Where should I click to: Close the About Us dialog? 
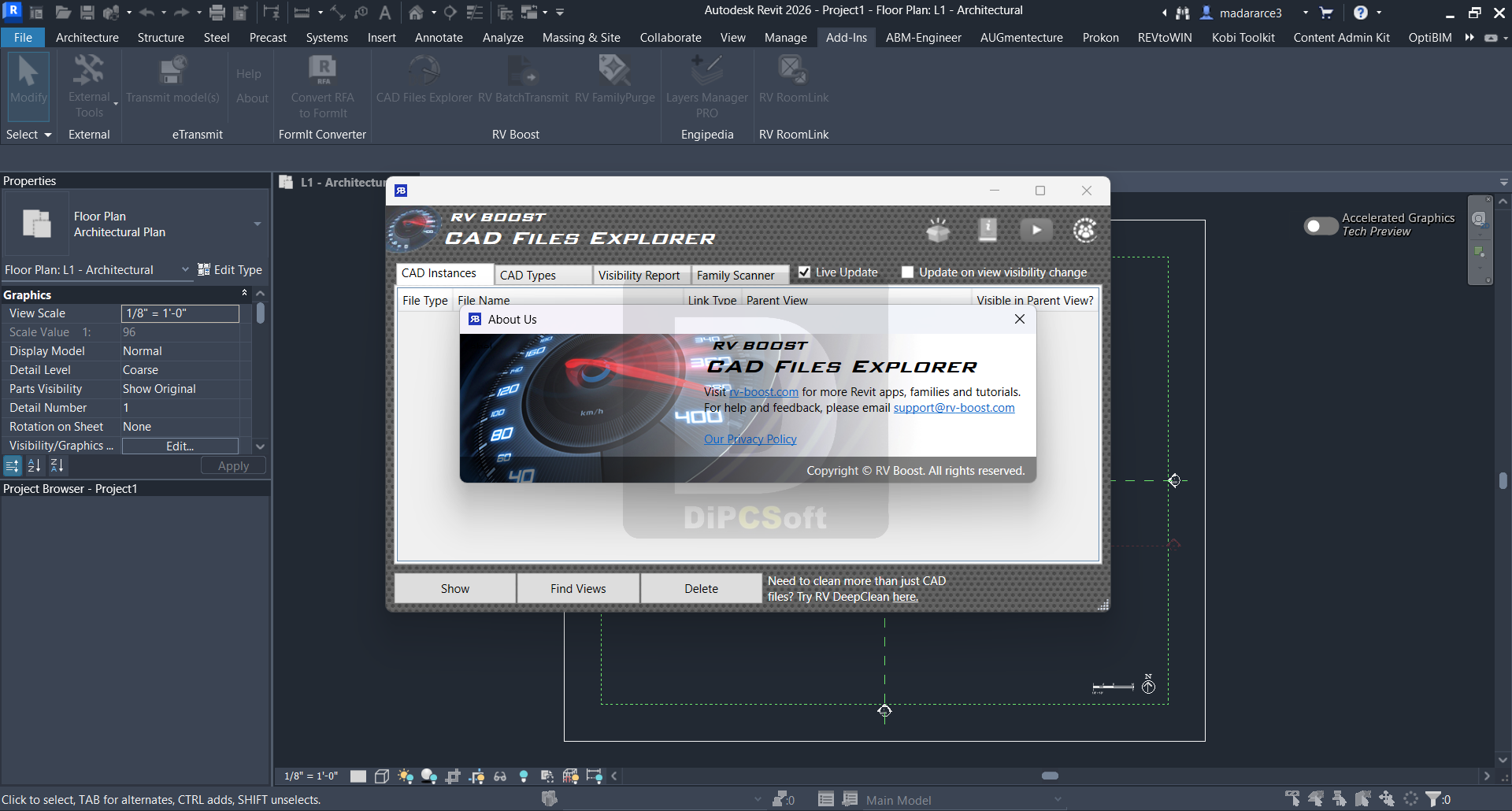click(1020, 319)
